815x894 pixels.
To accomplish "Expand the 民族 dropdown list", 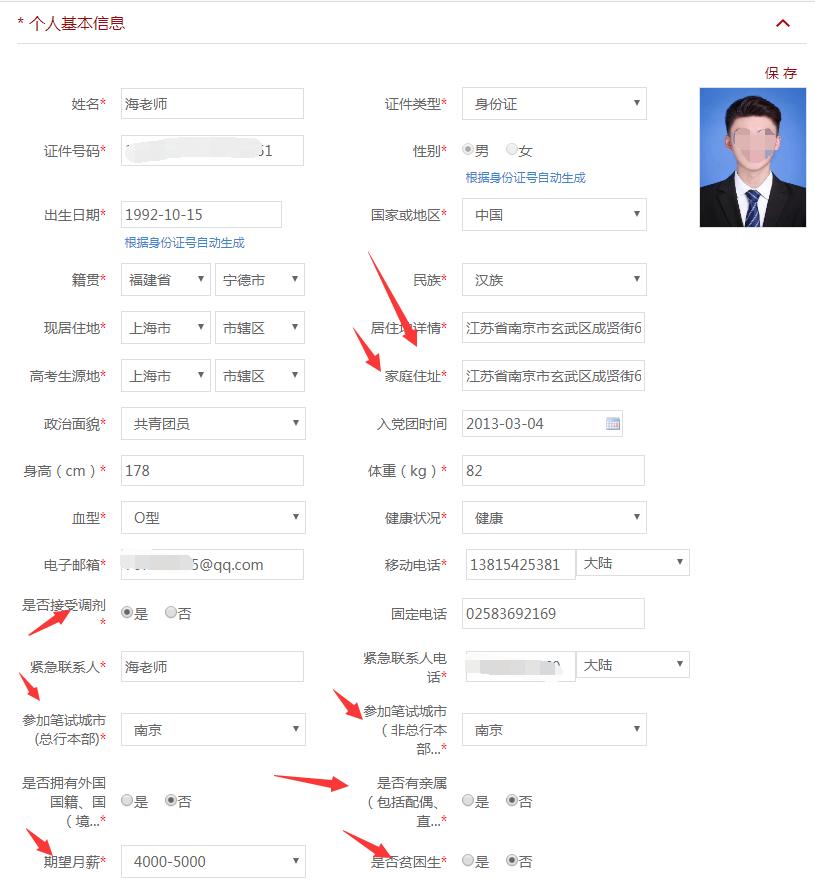I will click(554, 280).
